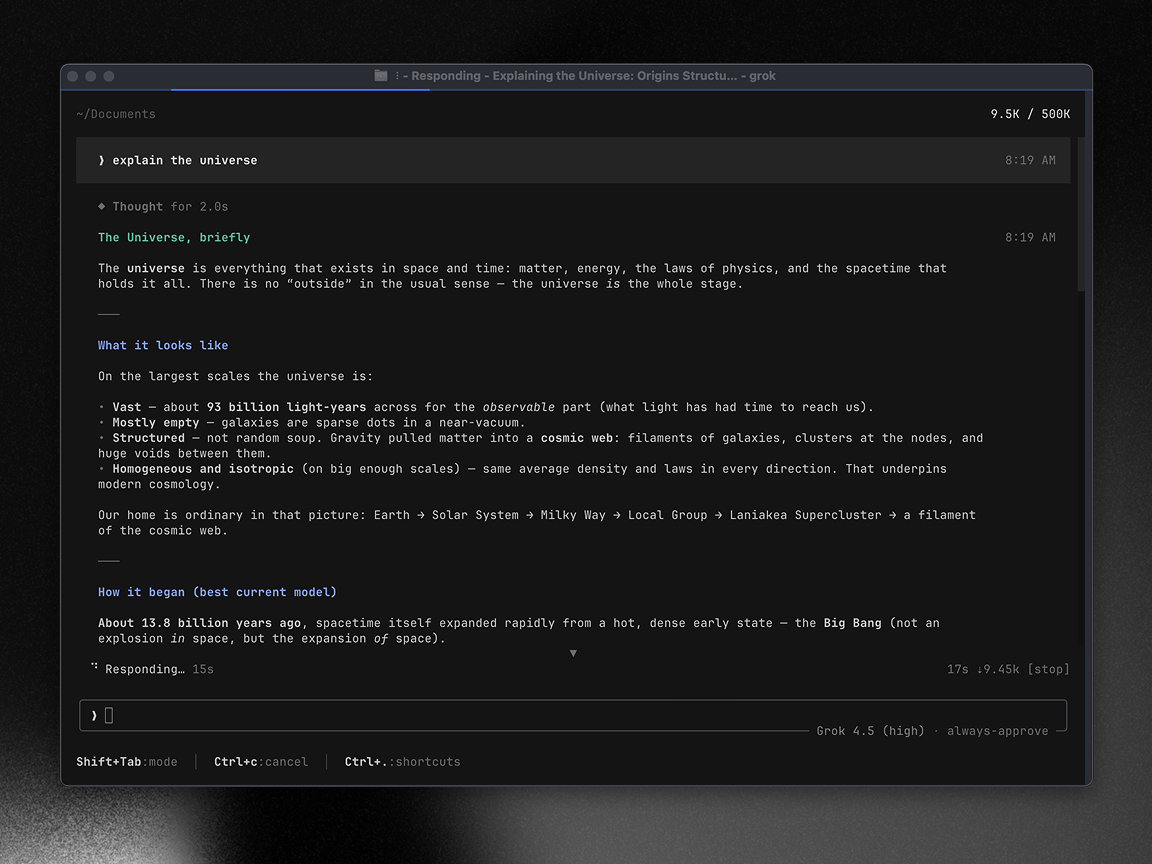Screen dimensions: 1152x864
Task: Click the ~/Documents path label
Action: coord(116,114)
